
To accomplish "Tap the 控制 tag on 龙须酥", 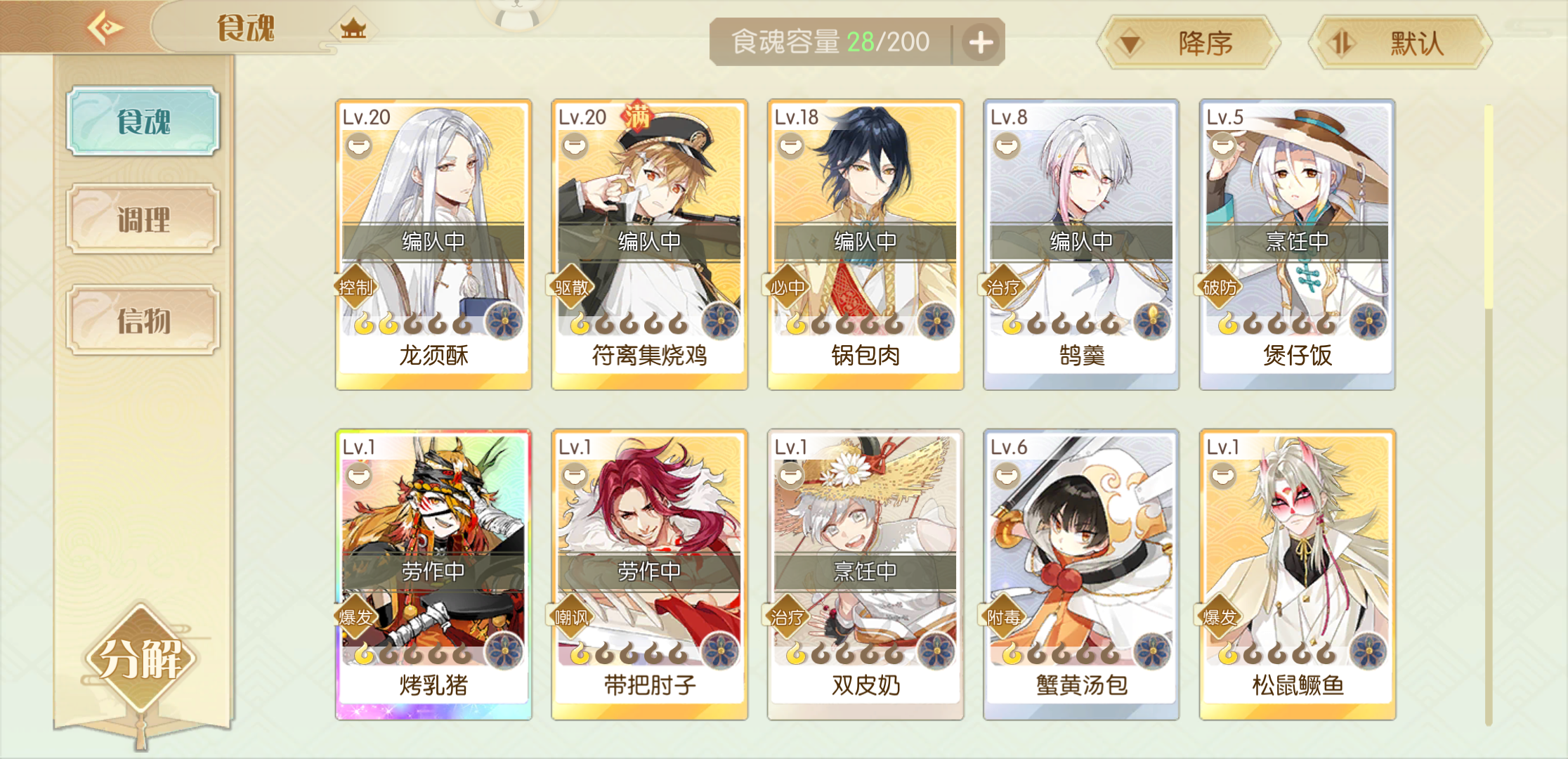I will (x=355, y=287).
